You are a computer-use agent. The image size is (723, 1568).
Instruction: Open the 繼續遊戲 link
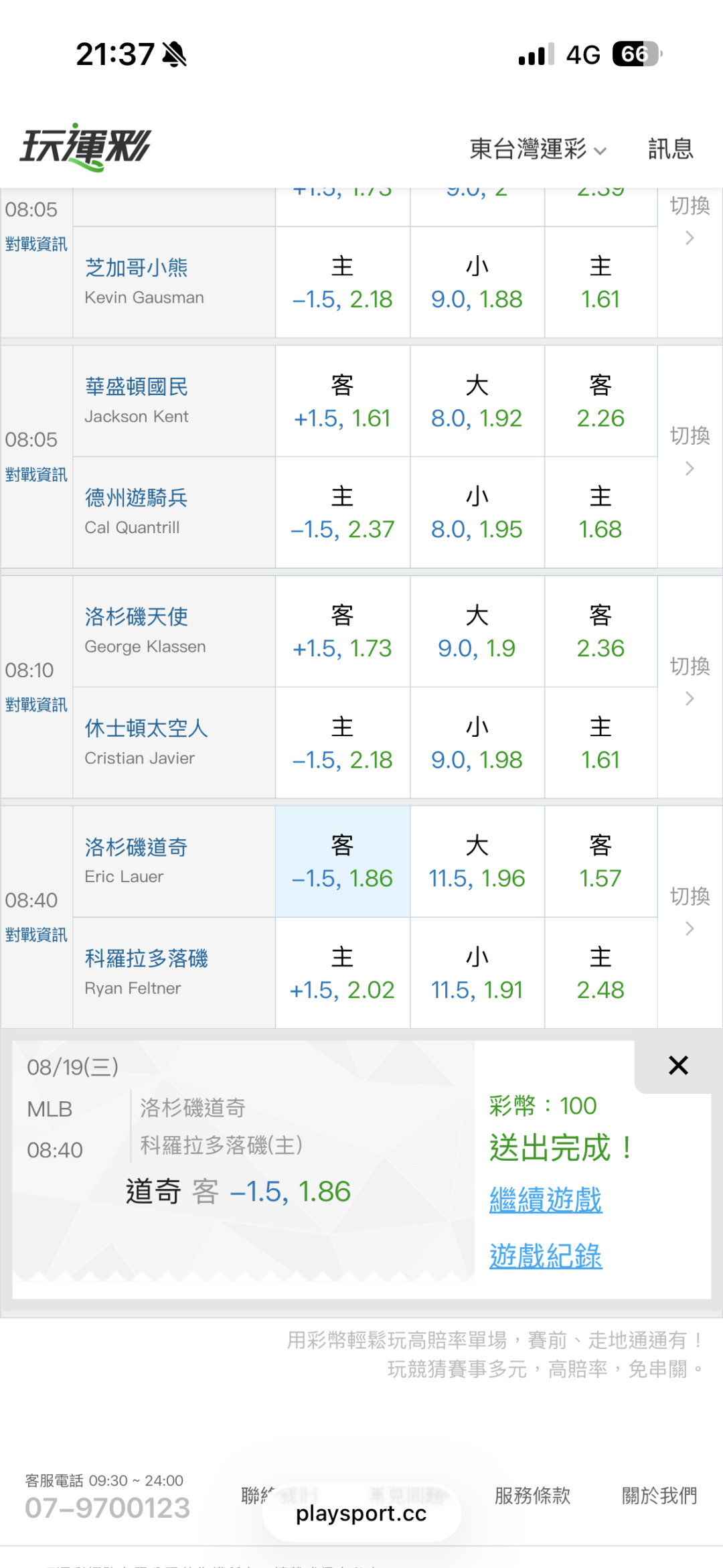[x=546, y=1199]
